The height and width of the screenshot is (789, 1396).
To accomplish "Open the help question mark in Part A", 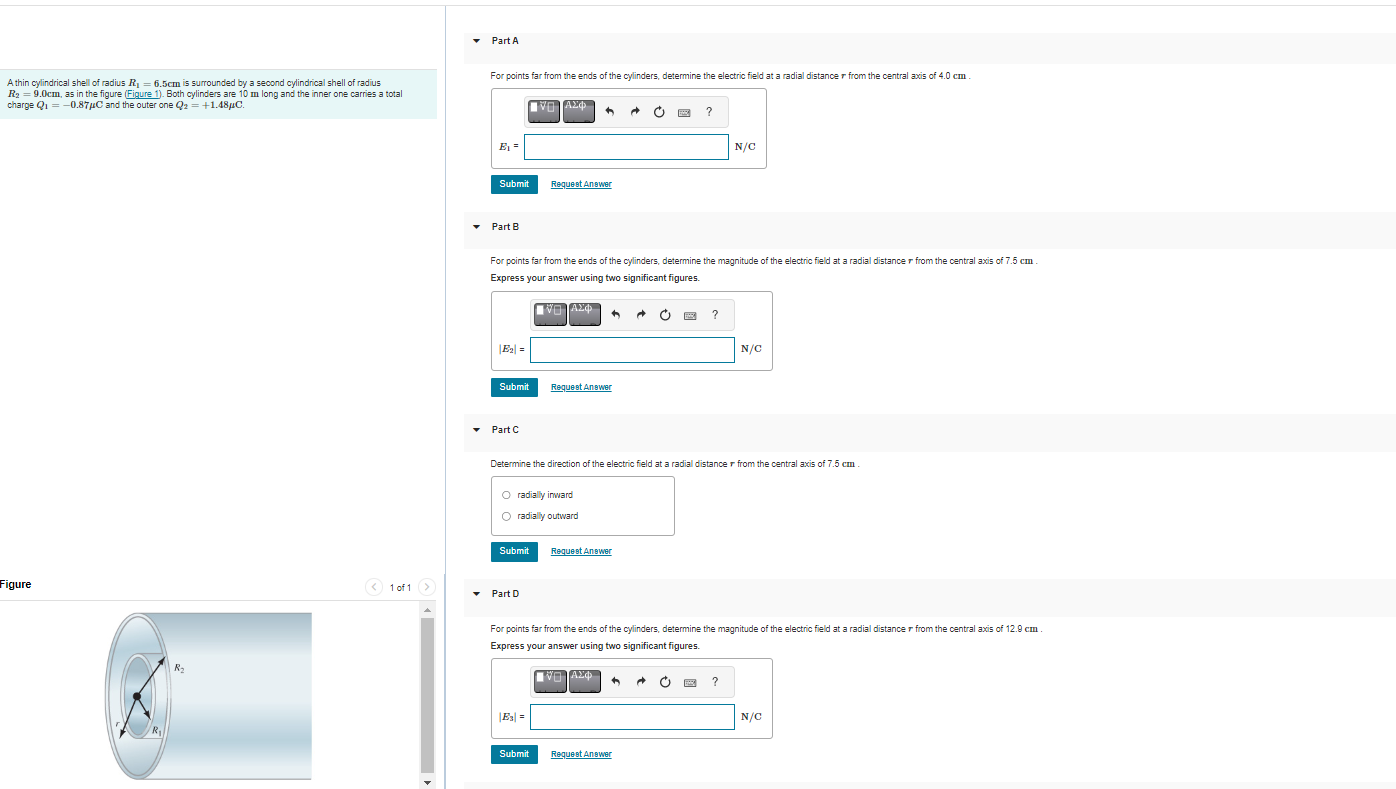I will pyautogui.click(x=709, y=111).
